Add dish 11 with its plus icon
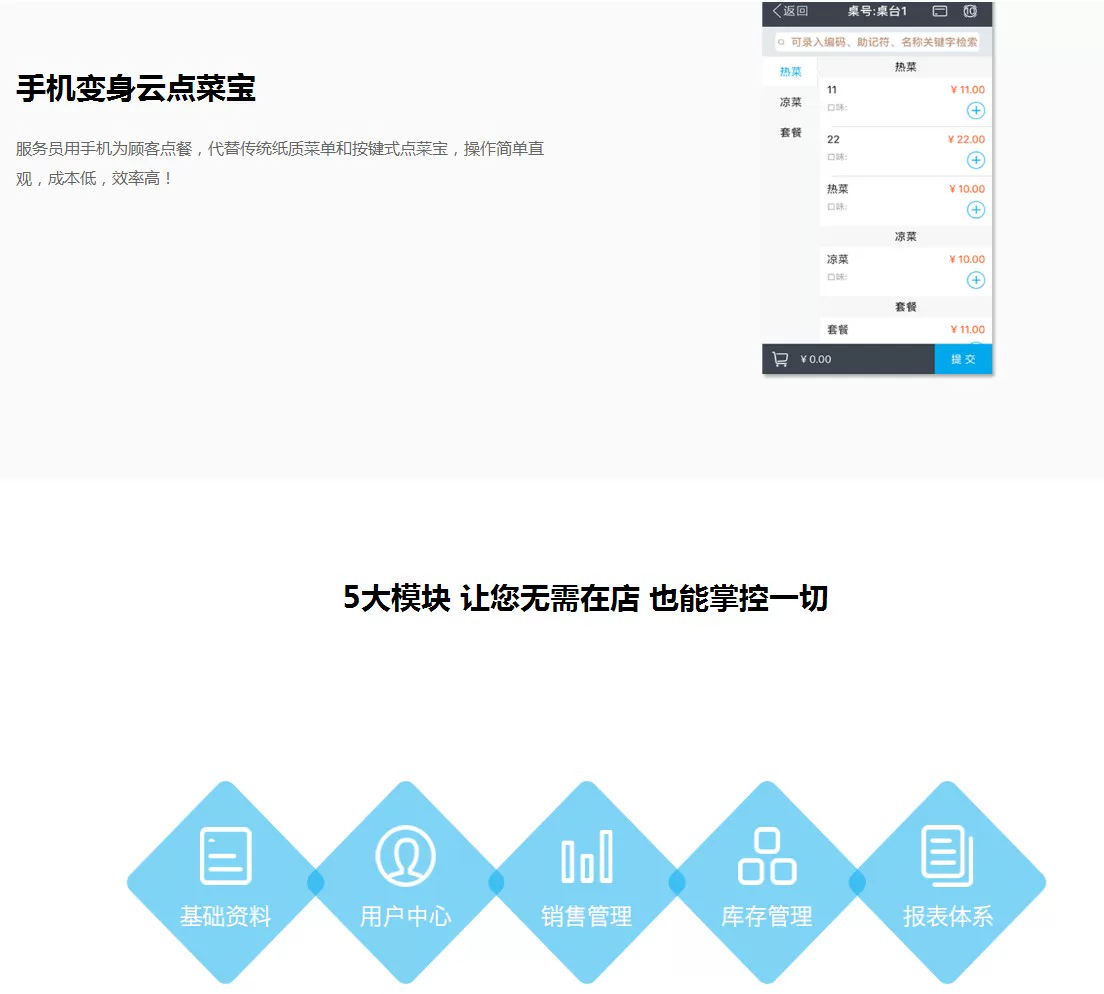1104x994 pixels. (x=975, y=111)
